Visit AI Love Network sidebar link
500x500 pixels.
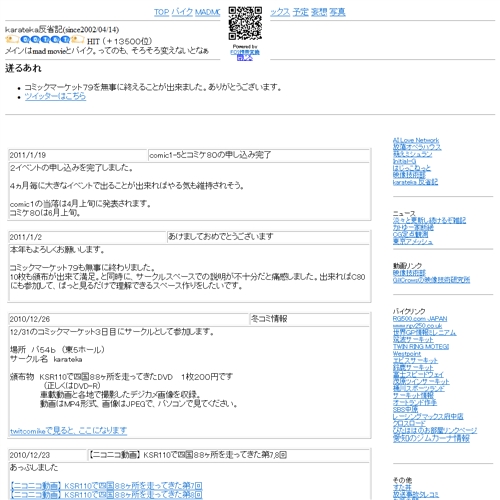(416, 140)
